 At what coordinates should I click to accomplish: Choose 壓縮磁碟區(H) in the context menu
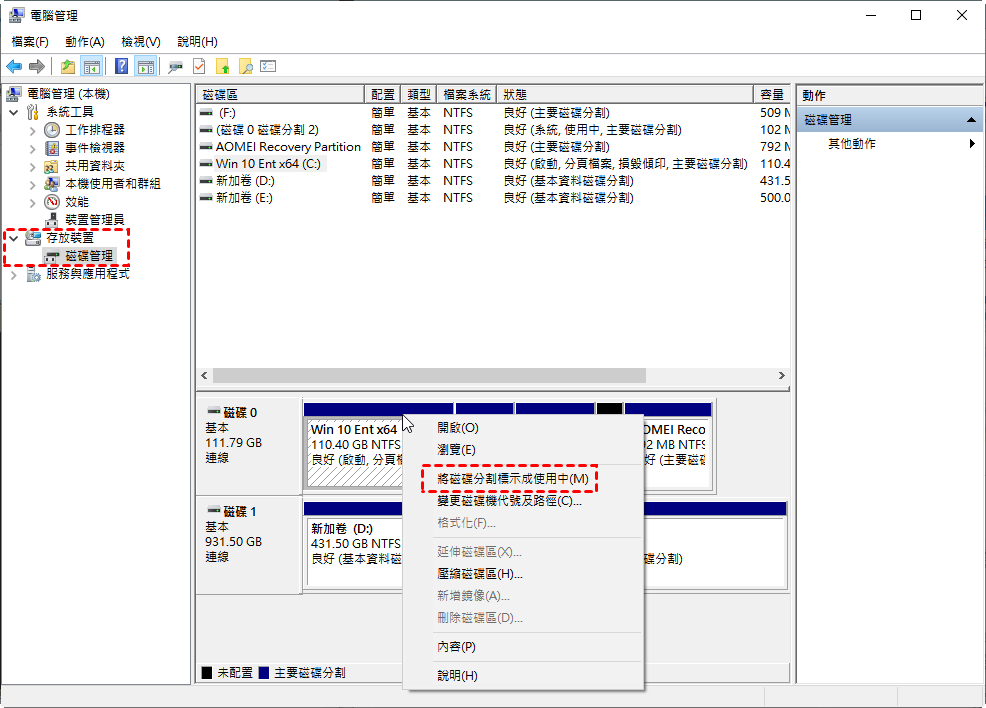(x=479, y=574)
